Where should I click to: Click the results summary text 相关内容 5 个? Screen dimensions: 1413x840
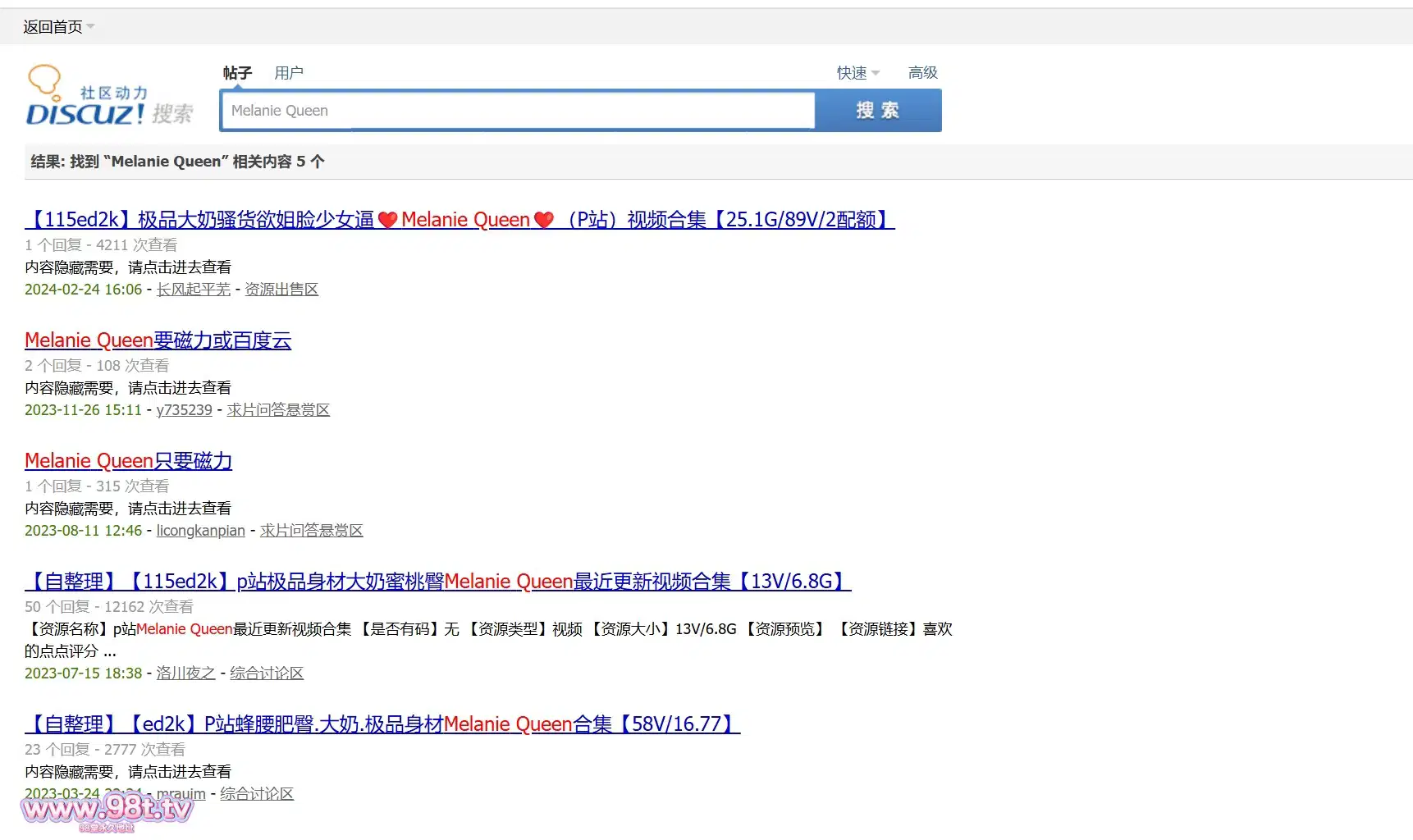click(x=279, y=162)
